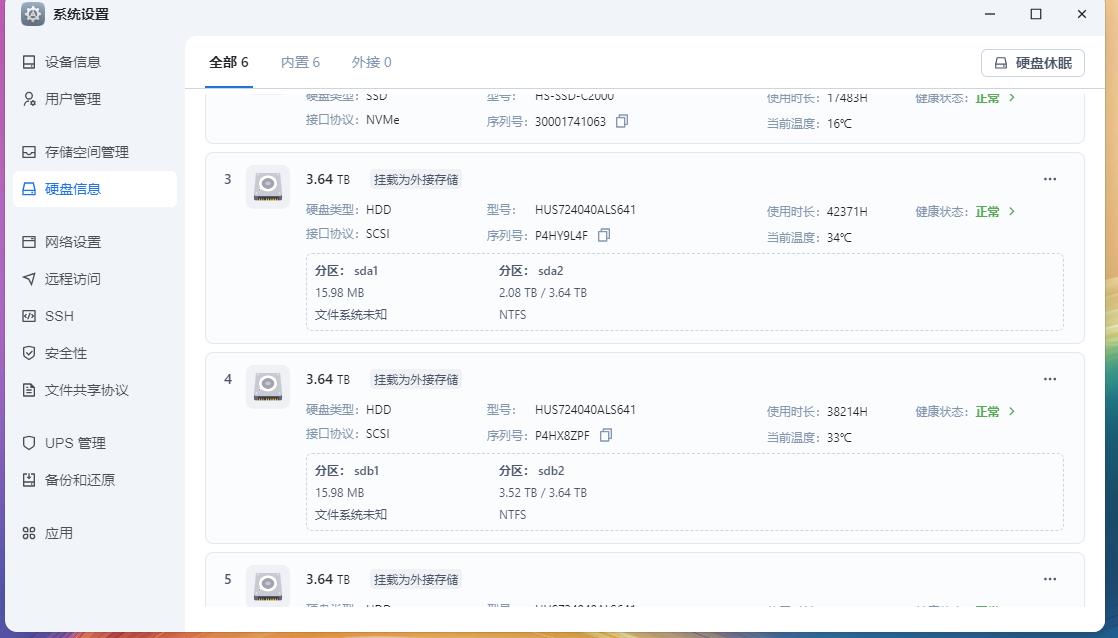Go to 存储空间管理 page
Screen dimensions: 1118x638
[x=95, y=152]
